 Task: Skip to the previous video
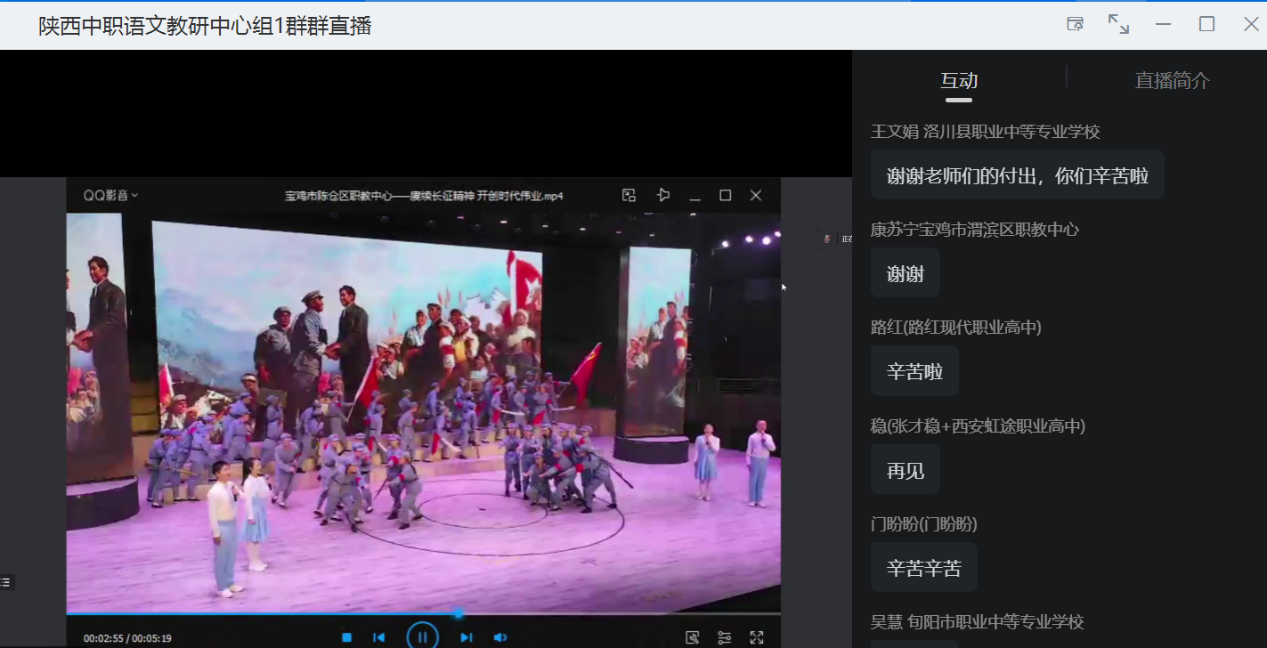tap(379, 637)
